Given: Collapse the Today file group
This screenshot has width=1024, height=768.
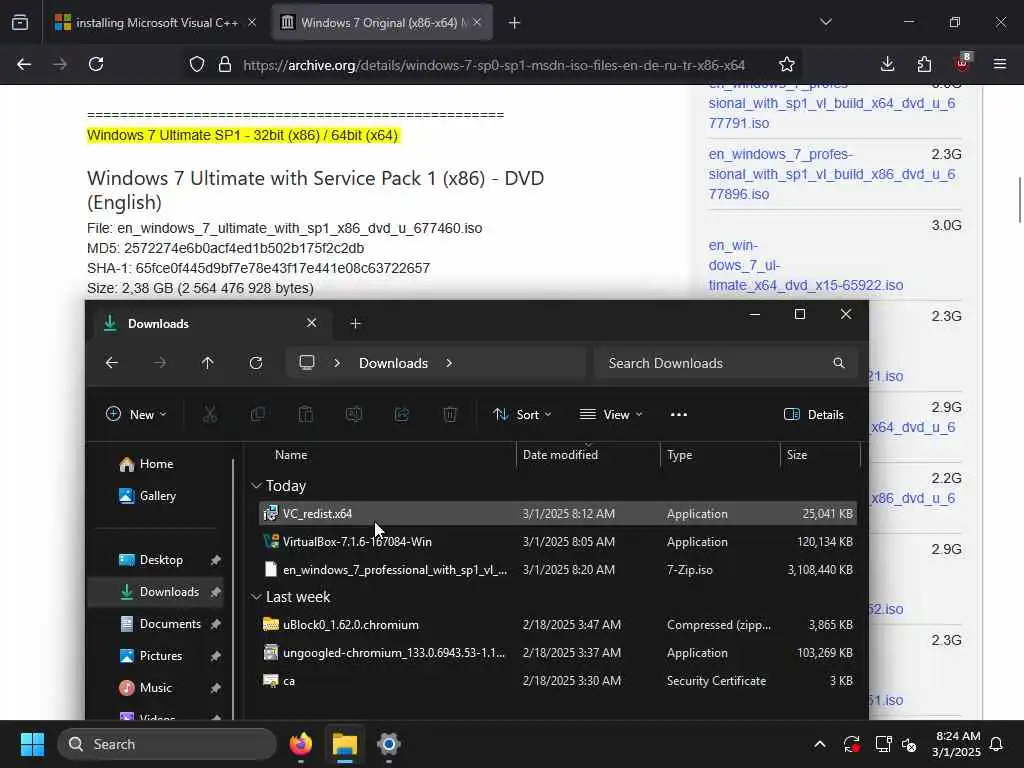Looking at the screenshot, I should point(256,486).
